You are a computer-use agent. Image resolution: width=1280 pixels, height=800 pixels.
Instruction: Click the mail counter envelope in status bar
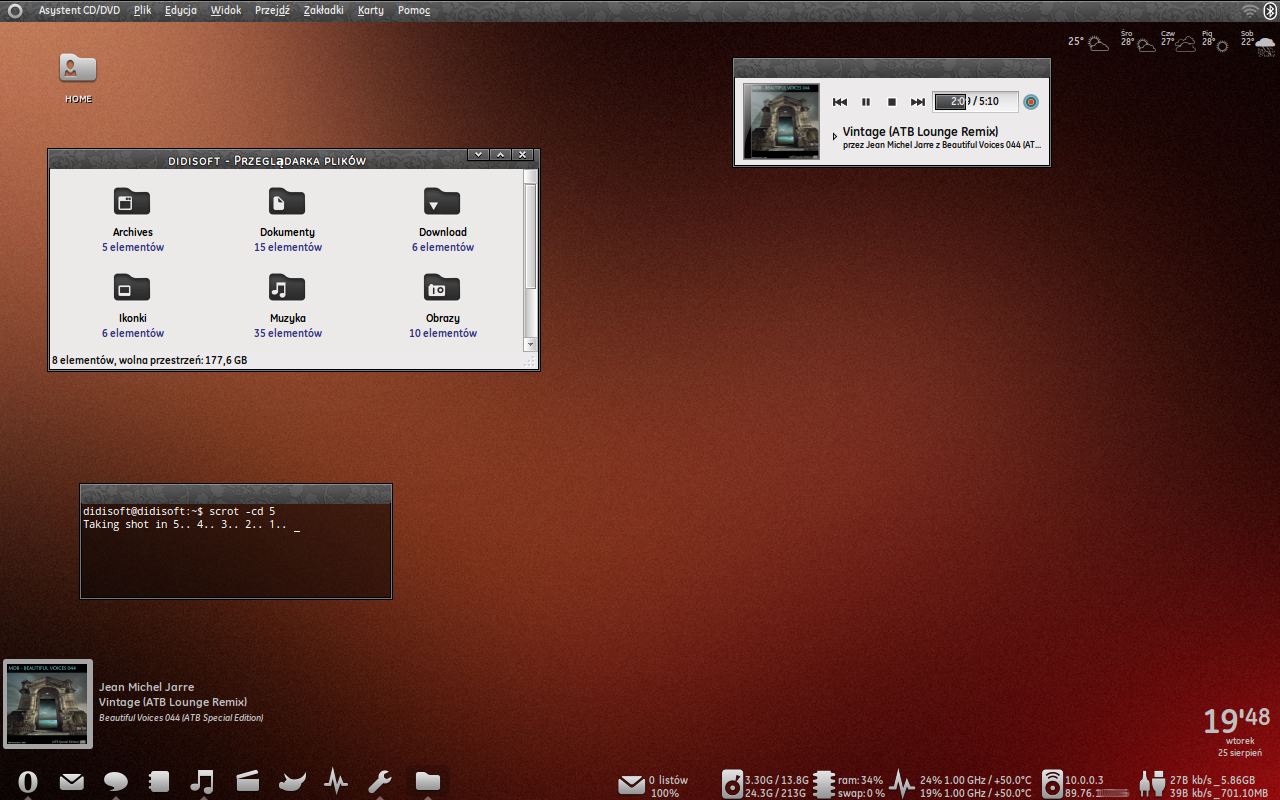[631, 785]
